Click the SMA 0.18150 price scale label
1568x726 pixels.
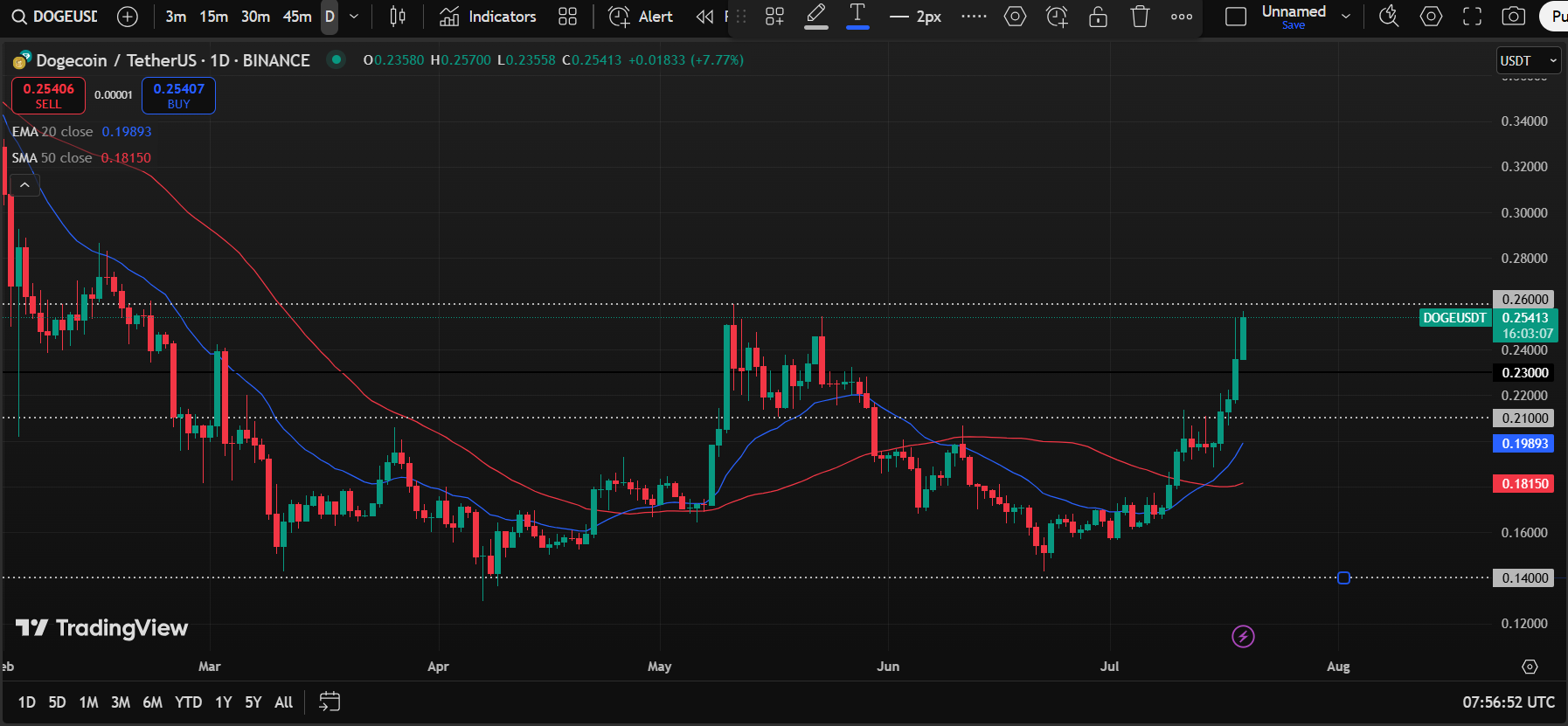coord(1523,484)
